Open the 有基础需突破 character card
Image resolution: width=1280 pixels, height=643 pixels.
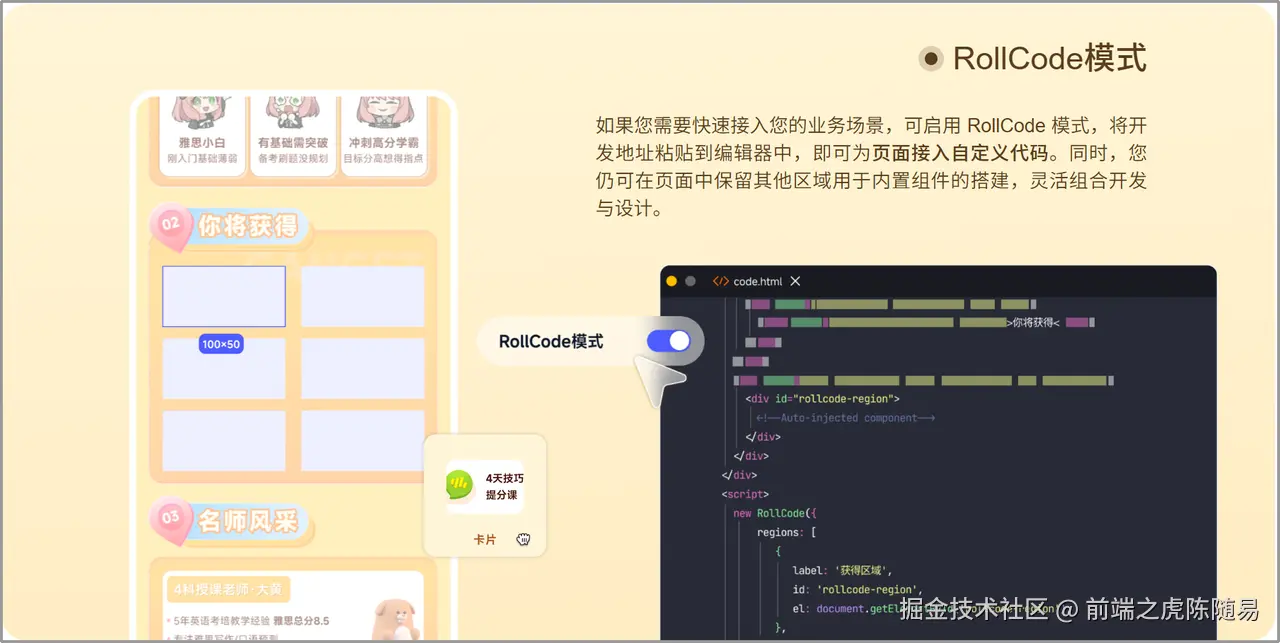[x=293, y=135]
